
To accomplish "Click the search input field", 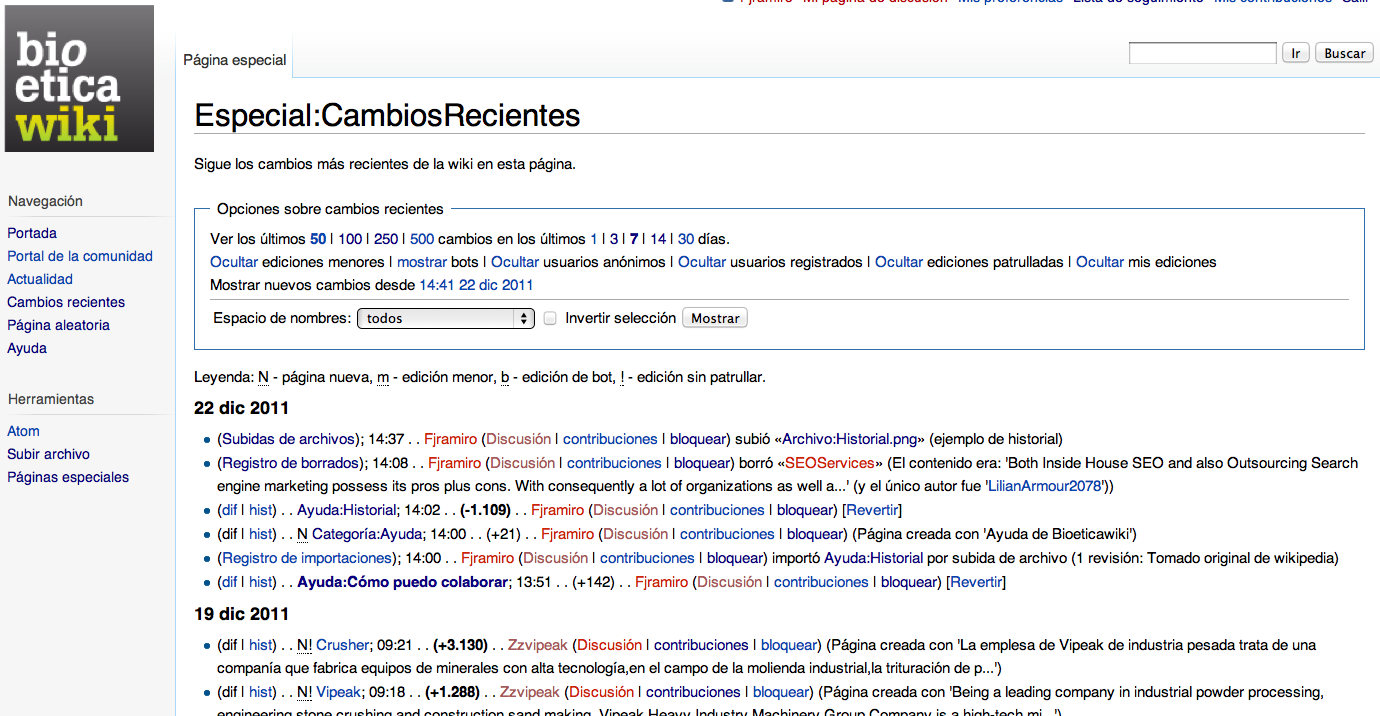I will click(x=1202, y=53).
